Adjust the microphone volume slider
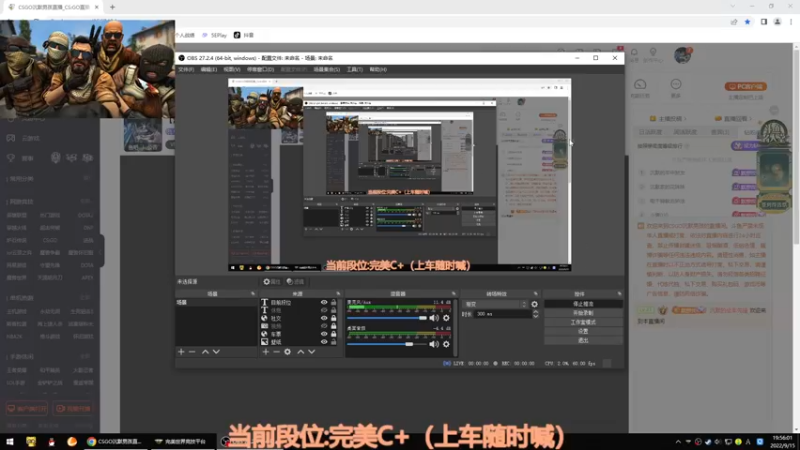800x450 pixels. [x=387, y=318]
